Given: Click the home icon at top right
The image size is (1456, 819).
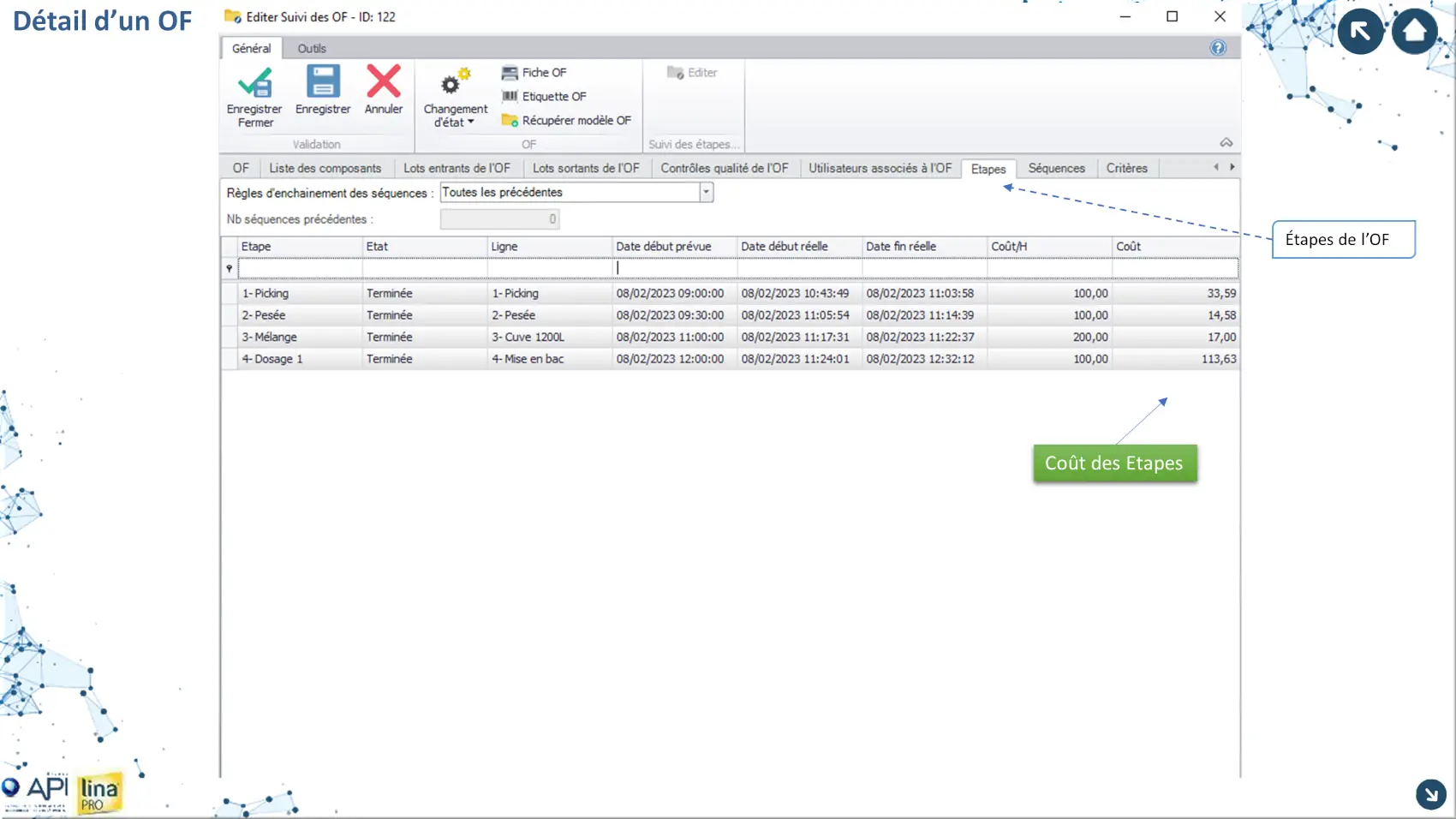Looking at the screenshot, I should [1414, 32].
